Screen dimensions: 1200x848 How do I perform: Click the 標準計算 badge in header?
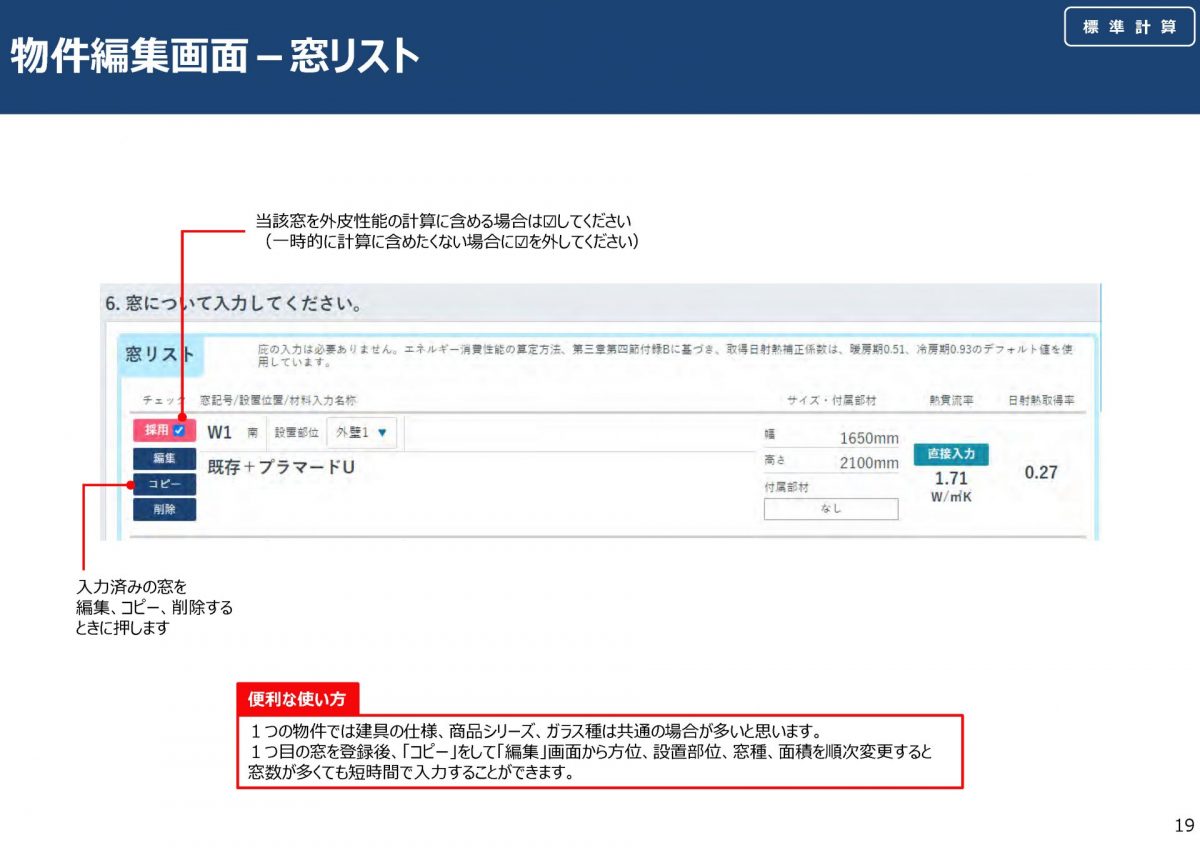[x=1129, y=27]
